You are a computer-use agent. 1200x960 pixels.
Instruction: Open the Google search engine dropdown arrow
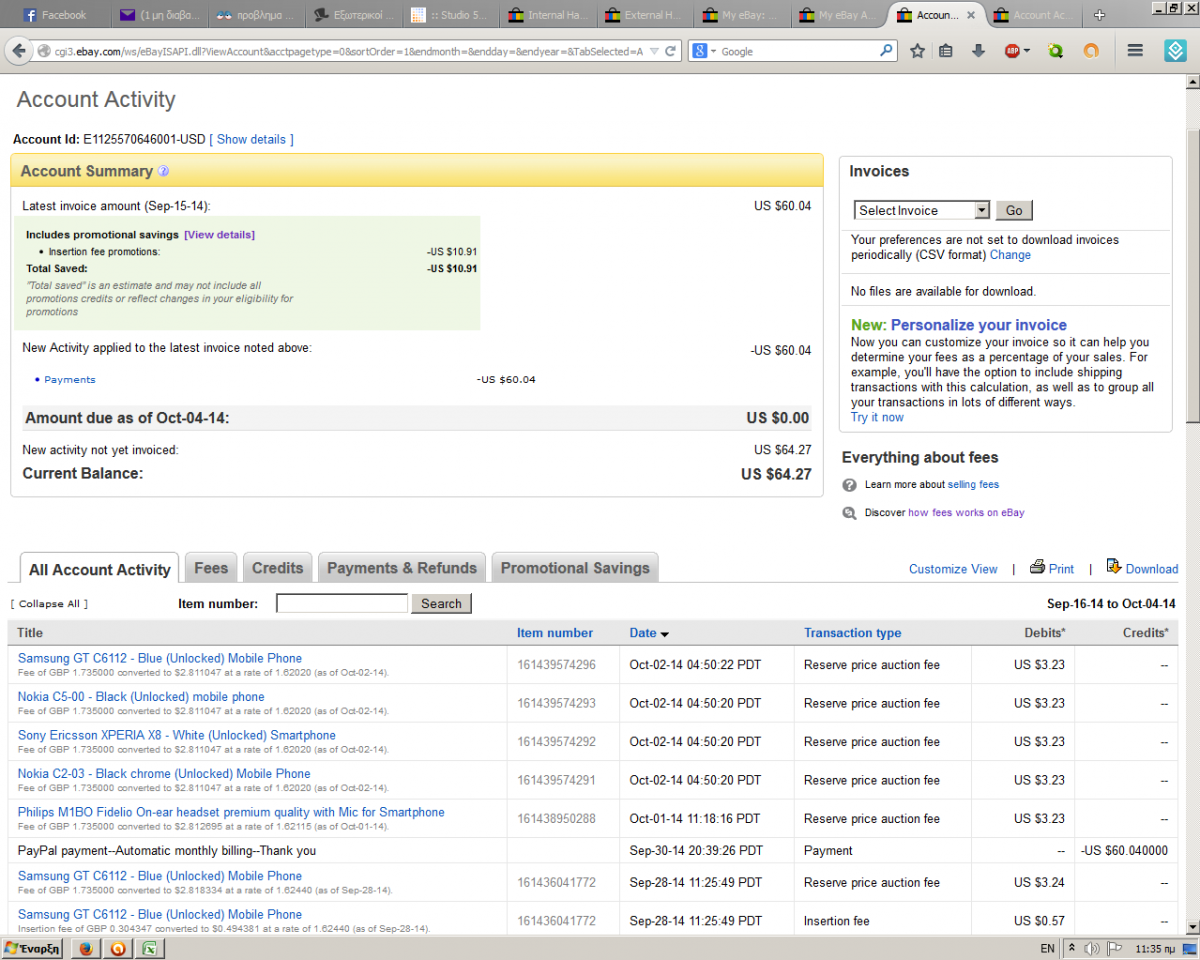(713, 51)
